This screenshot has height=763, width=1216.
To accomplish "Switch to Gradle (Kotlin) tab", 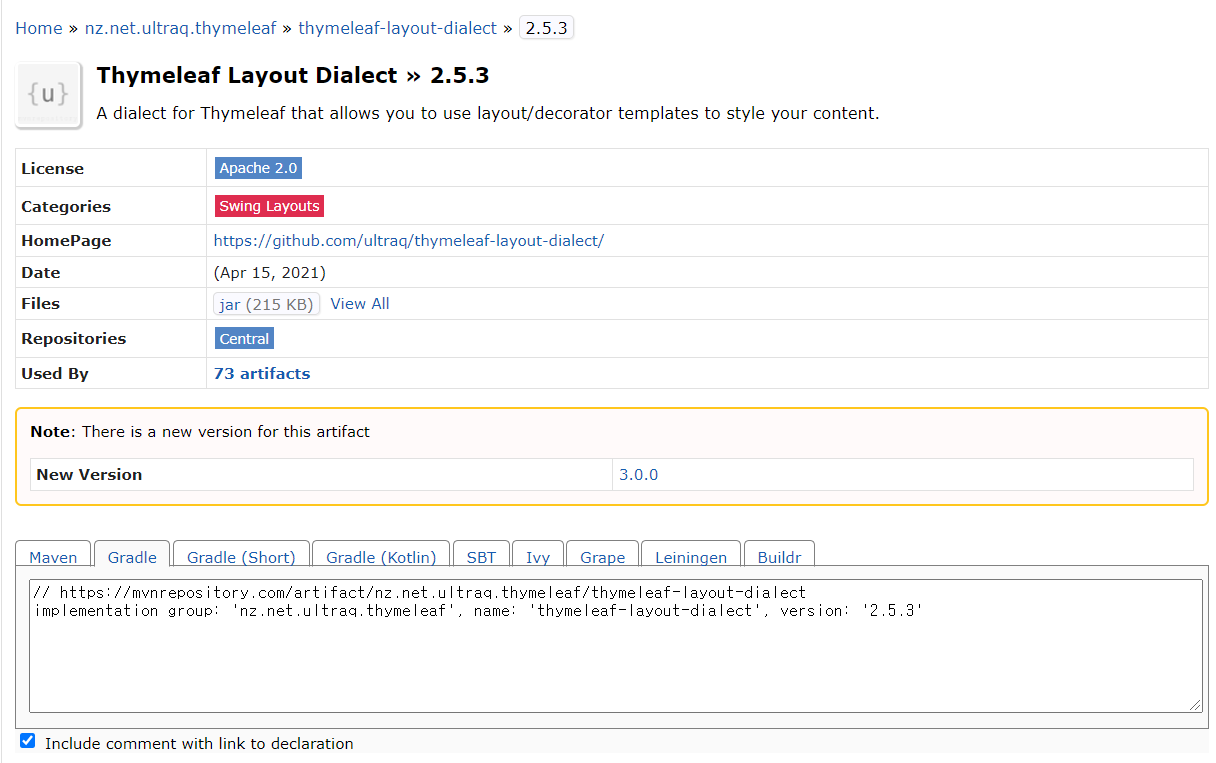I will click(381, 557).
